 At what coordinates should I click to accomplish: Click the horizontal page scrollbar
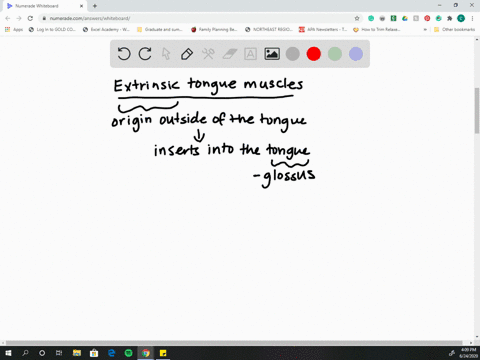[x=234, y=343]
